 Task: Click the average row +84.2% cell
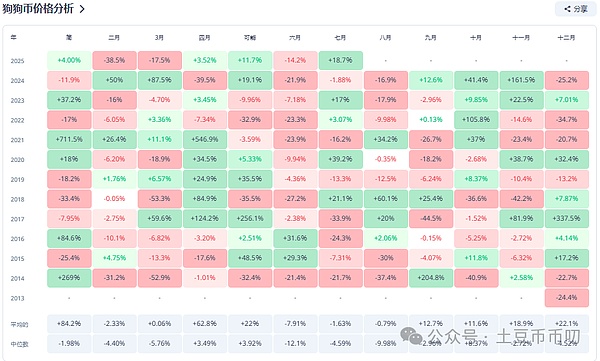point(69,323)
